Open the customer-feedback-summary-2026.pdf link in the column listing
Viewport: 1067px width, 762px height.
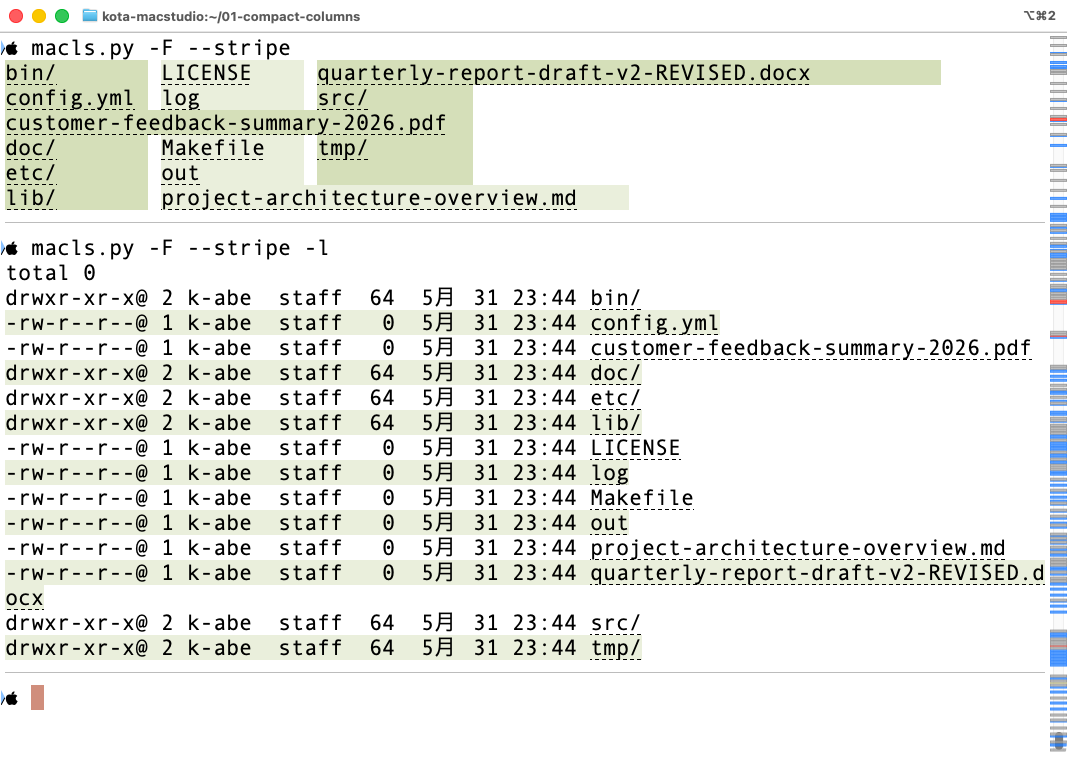coord(226,123)
